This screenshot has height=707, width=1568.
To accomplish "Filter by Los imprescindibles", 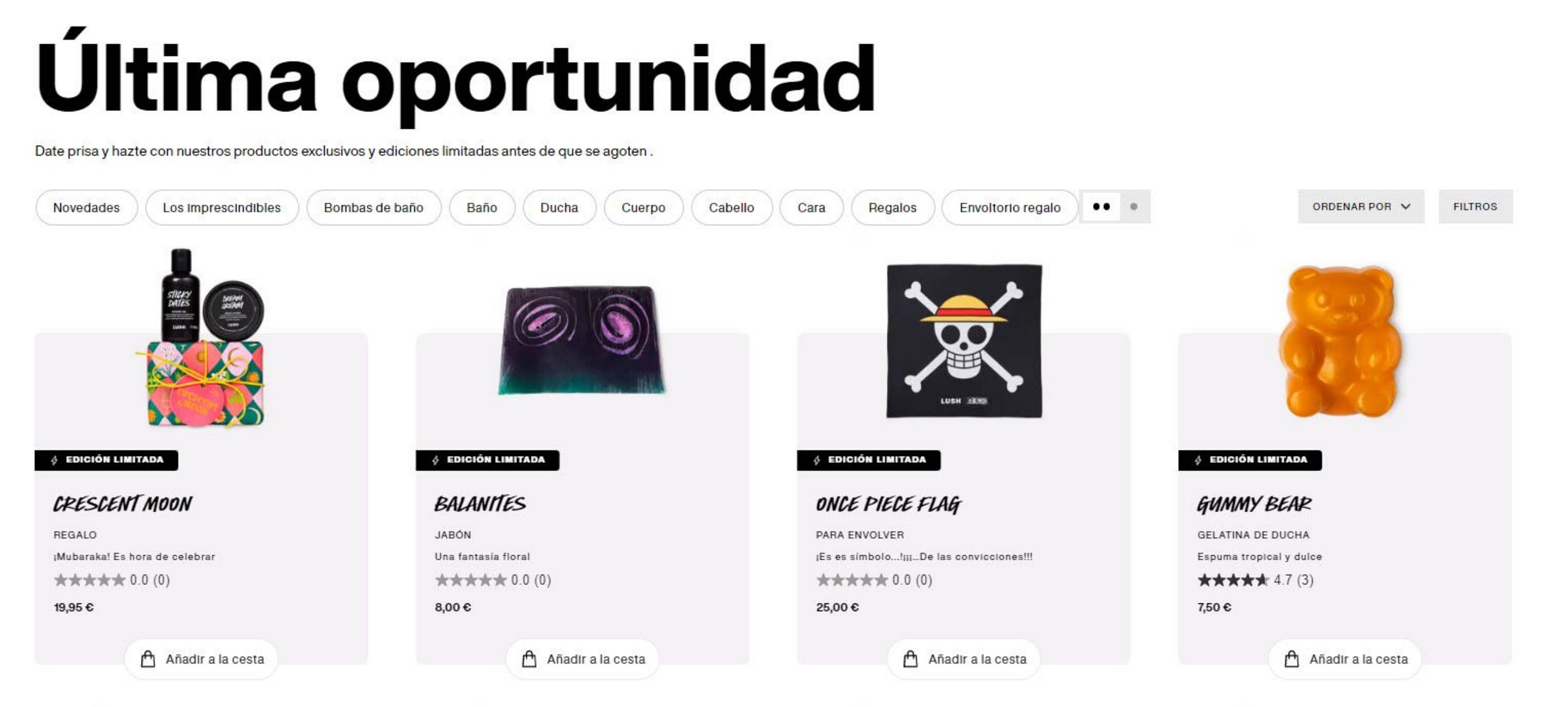I will pyautogui.click(x=222, y=208).
